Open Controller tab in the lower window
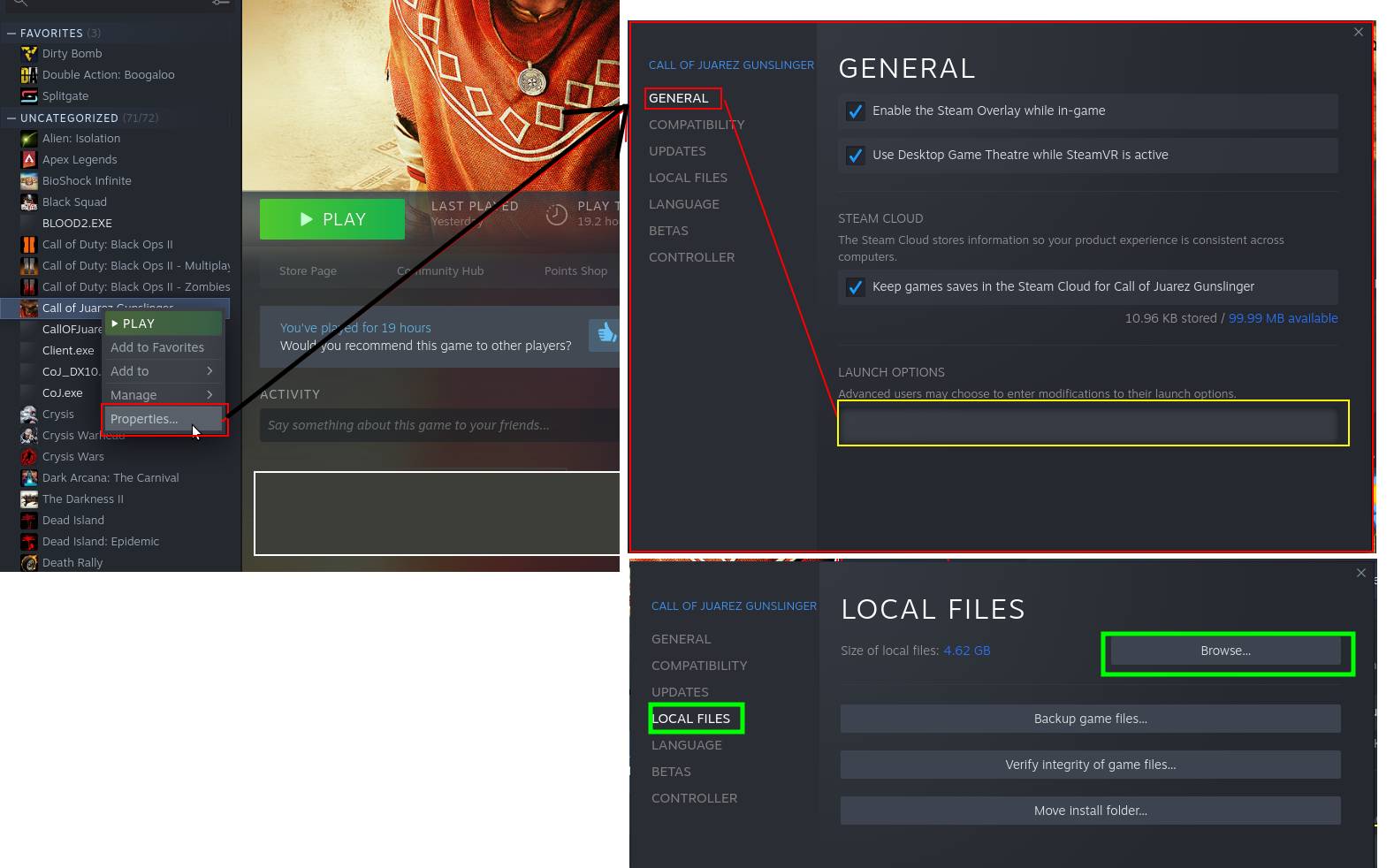The image size is (1394, 868). [x=694, y=798]
